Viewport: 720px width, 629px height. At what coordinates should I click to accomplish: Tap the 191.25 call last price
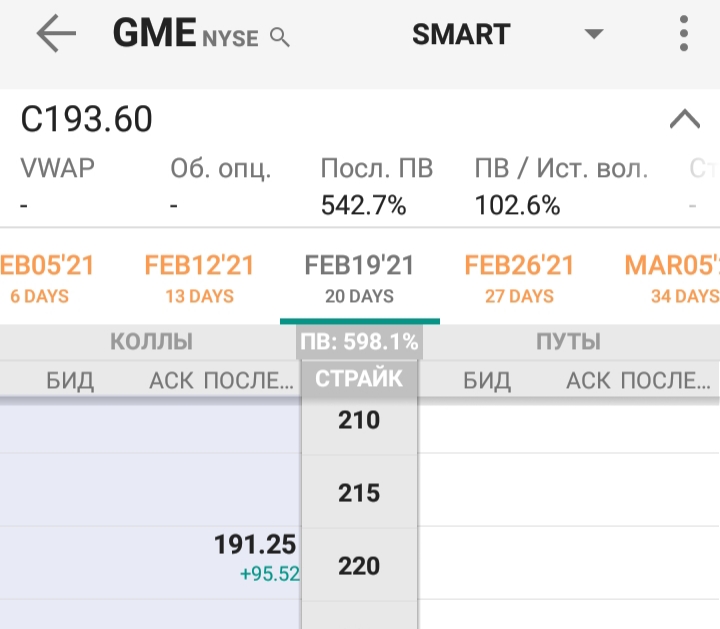pos(255,545)
